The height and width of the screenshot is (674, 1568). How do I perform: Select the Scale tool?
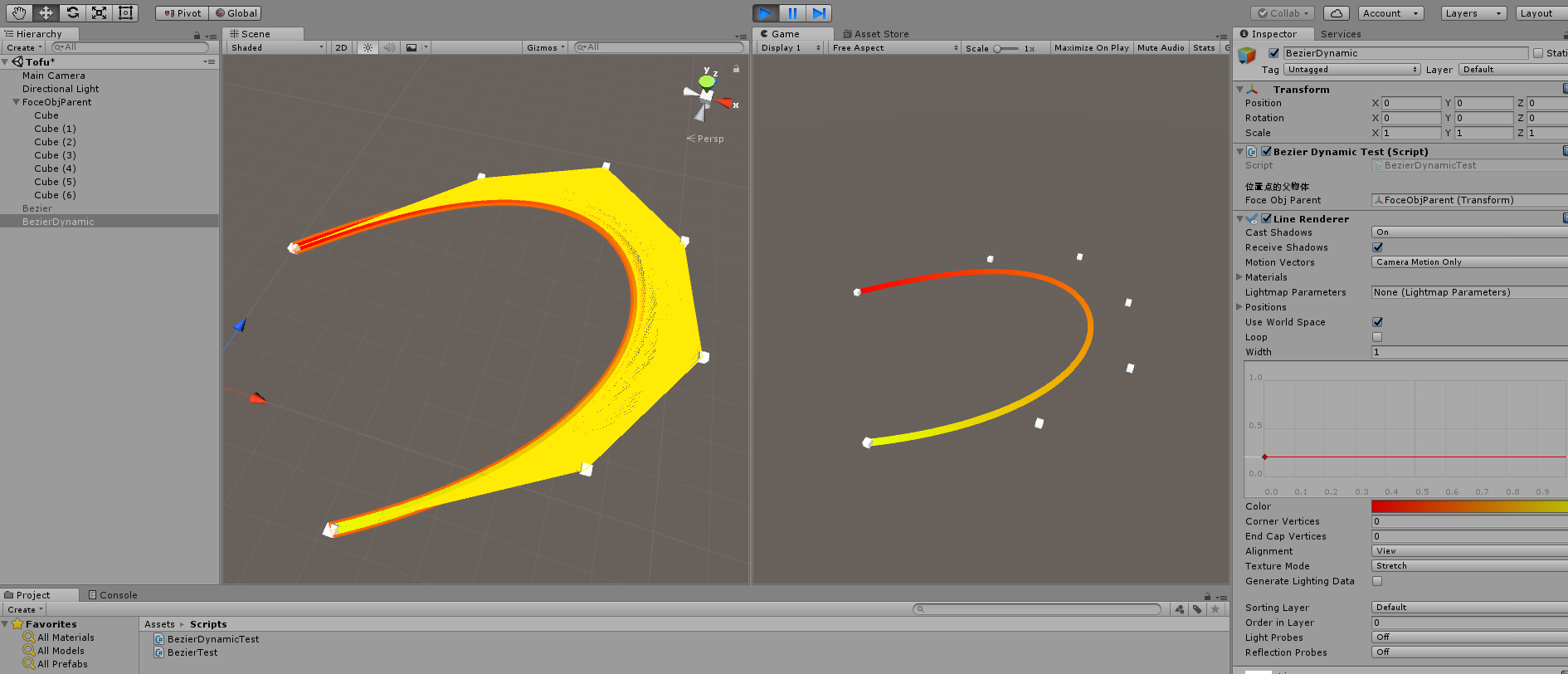[99, 12]
